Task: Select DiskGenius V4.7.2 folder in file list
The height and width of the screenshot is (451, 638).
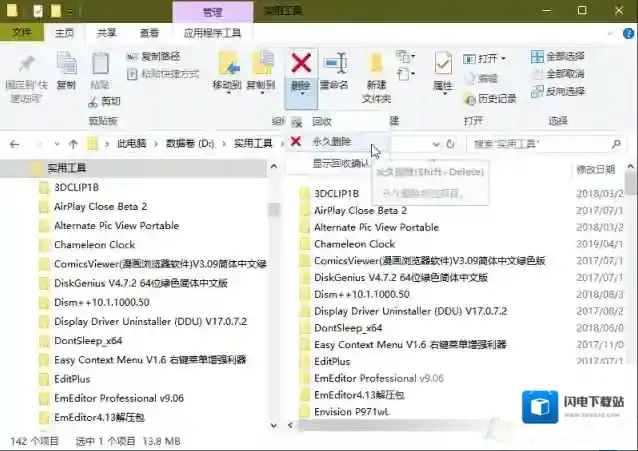Action: [400, 278]
